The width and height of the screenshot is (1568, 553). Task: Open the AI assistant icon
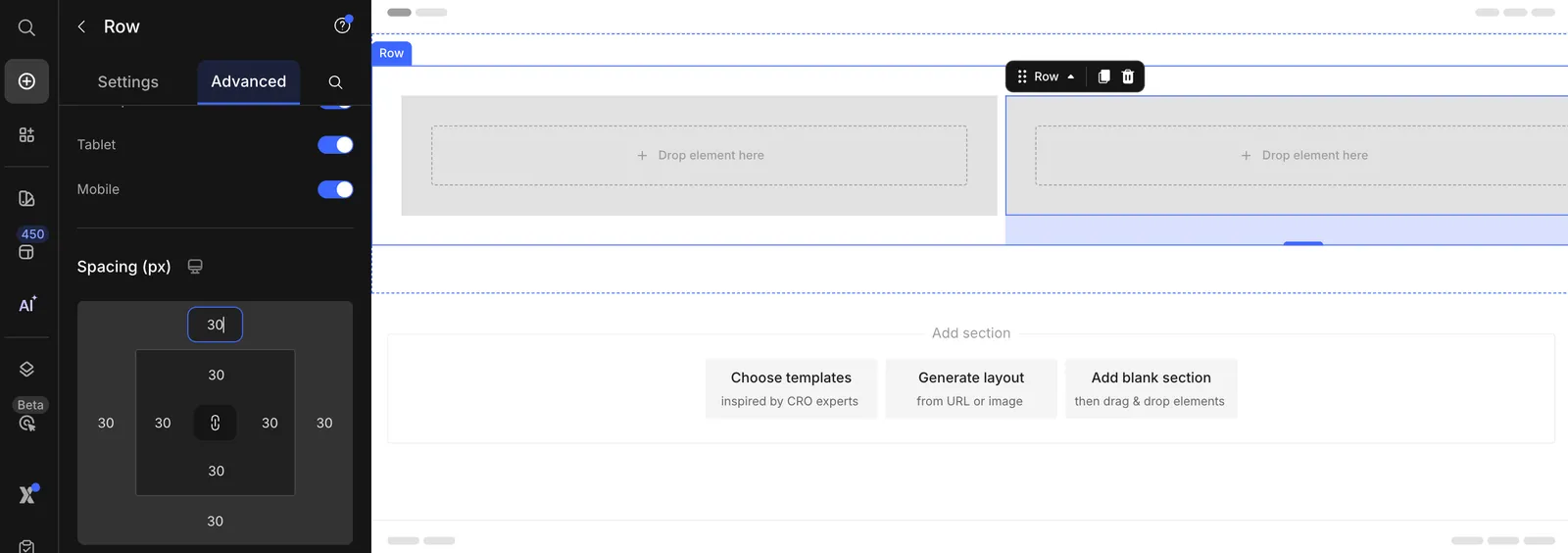click(27, 305)
